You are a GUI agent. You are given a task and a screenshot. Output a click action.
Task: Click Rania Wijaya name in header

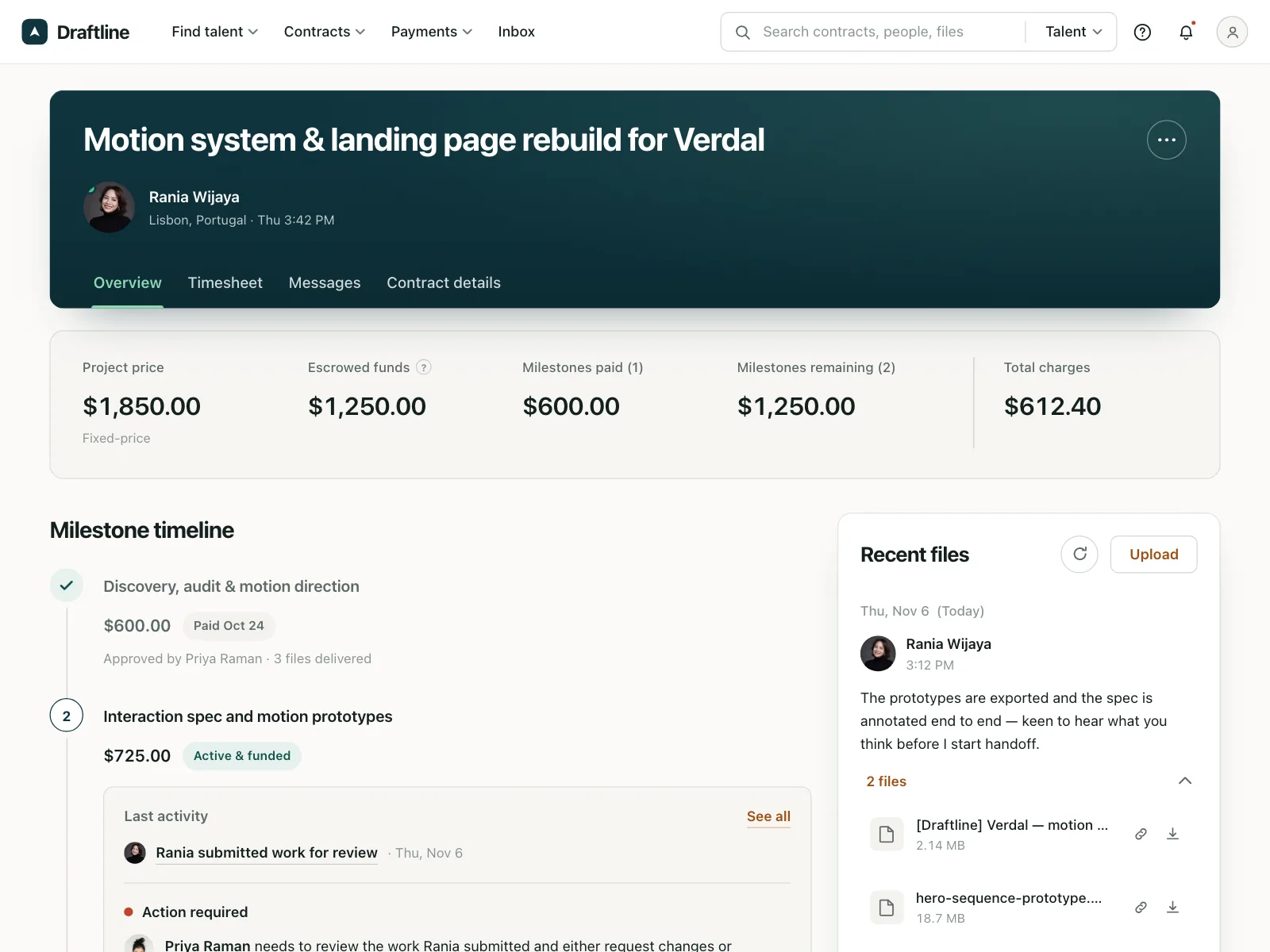194,197
